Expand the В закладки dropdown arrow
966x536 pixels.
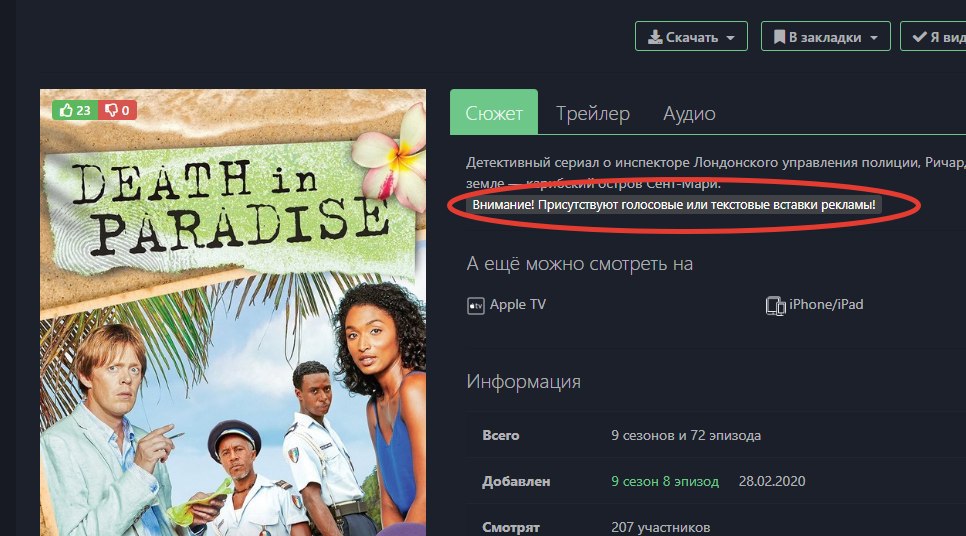click(x=874, y=38)
